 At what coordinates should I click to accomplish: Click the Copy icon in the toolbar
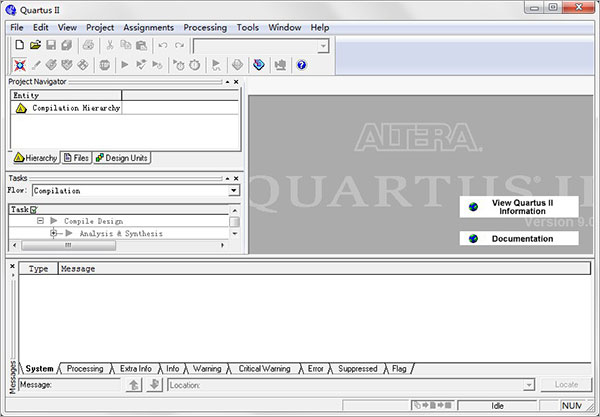click(x=126, y=45)
